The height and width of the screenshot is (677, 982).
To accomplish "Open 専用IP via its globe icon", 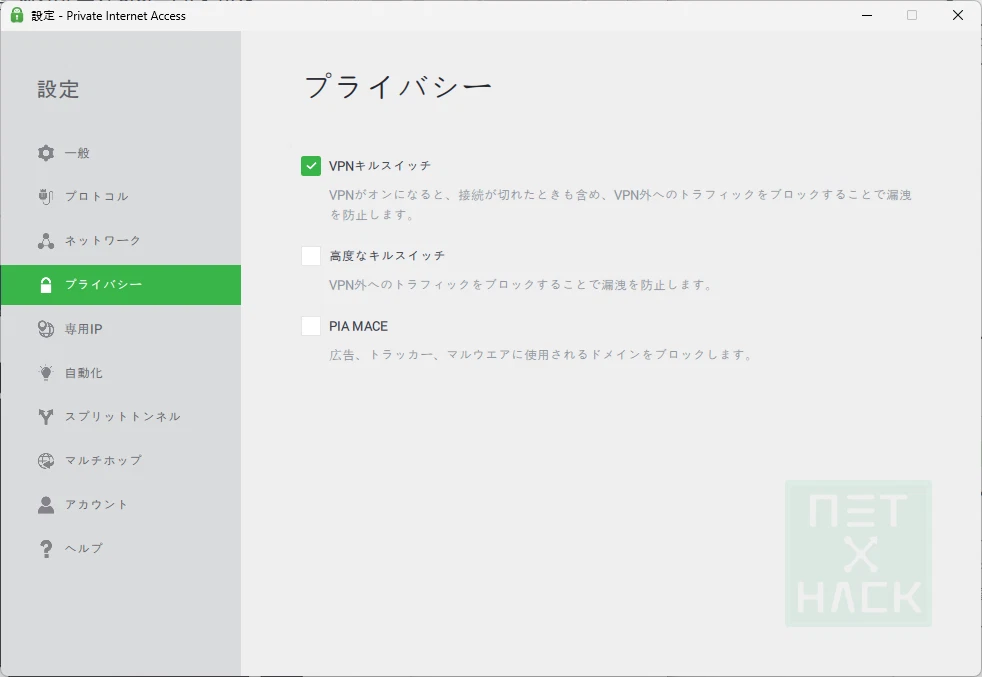I will tap(46, 329).
